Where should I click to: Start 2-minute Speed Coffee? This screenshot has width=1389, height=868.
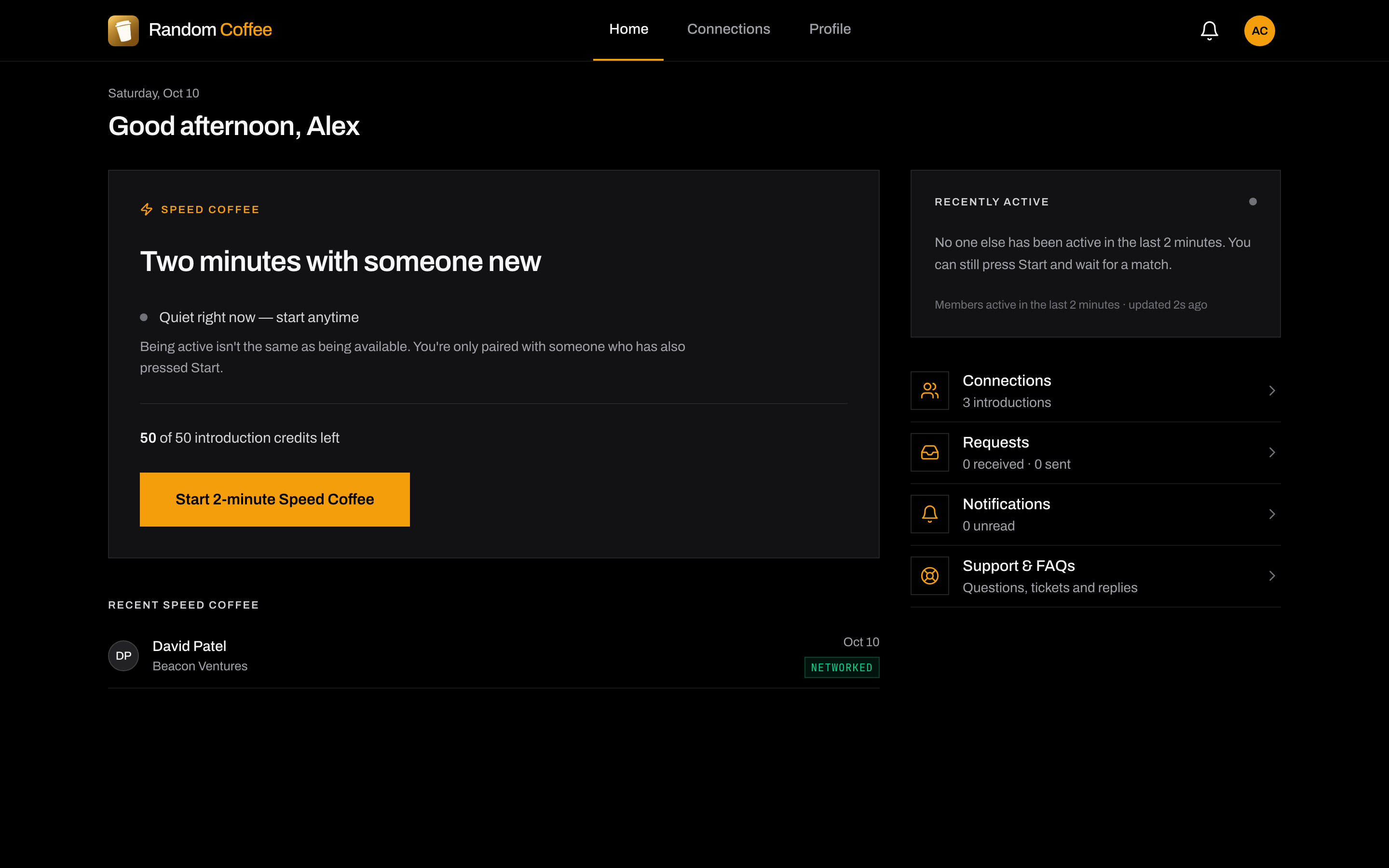(274, 500)
